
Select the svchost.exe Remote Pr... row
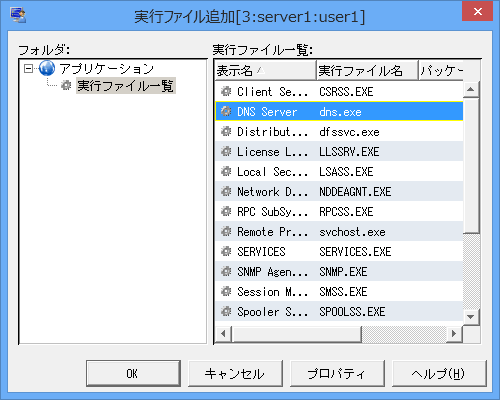339,231
